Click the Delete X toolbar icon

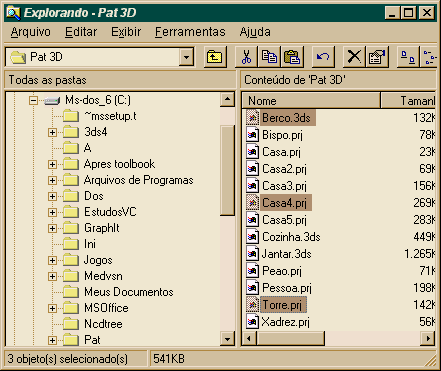pyautogui.click(x=354, y=57)
